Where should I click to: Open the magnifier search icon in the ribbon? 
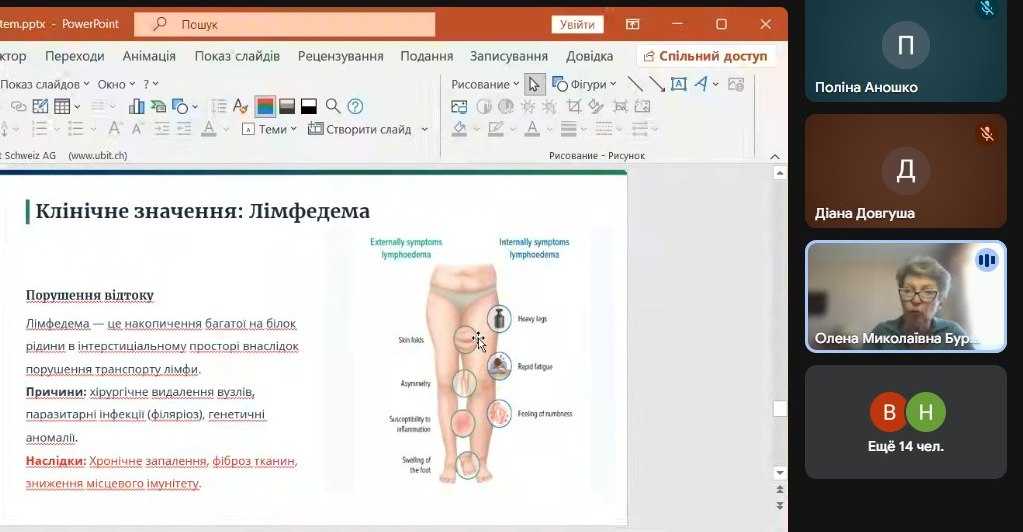[333, 106]
